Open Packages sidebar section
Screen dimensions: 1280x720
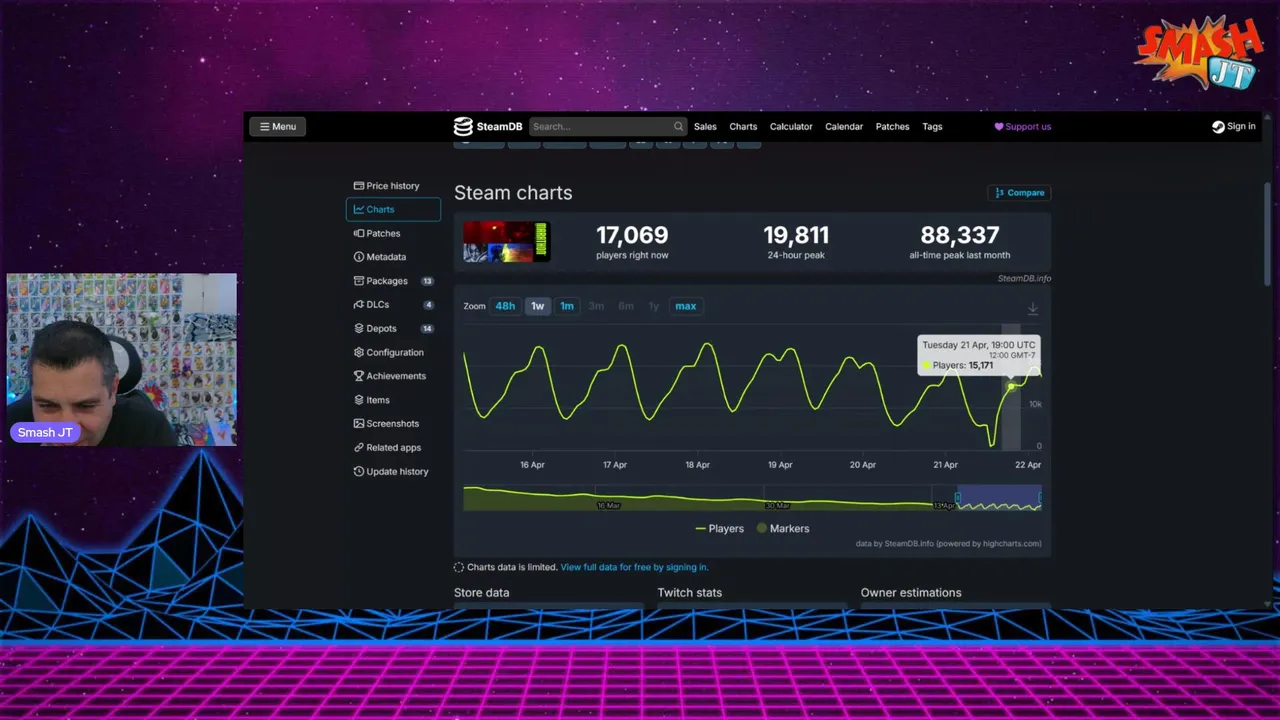[x=393, y=281]
